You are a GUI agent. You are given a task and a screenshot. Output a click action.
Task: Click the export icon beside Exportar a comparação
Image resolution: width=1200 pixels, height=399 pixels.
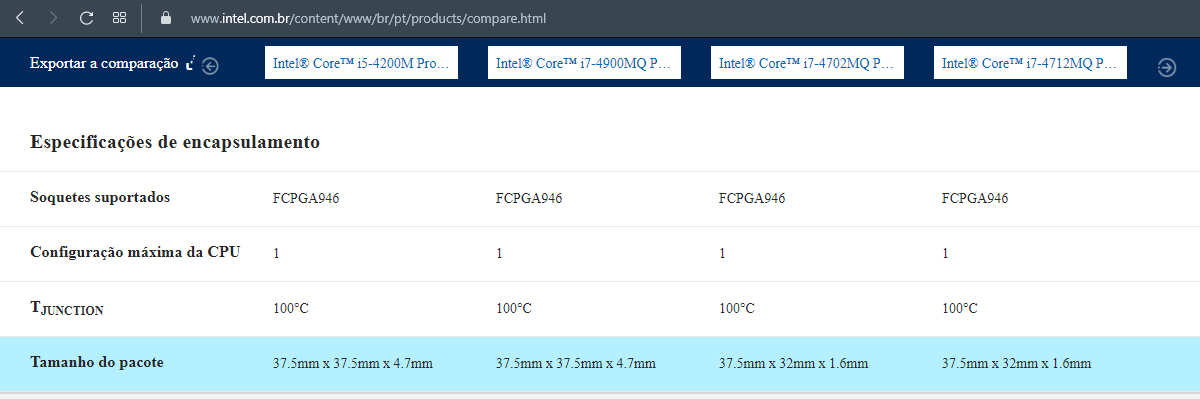point(191,64)
